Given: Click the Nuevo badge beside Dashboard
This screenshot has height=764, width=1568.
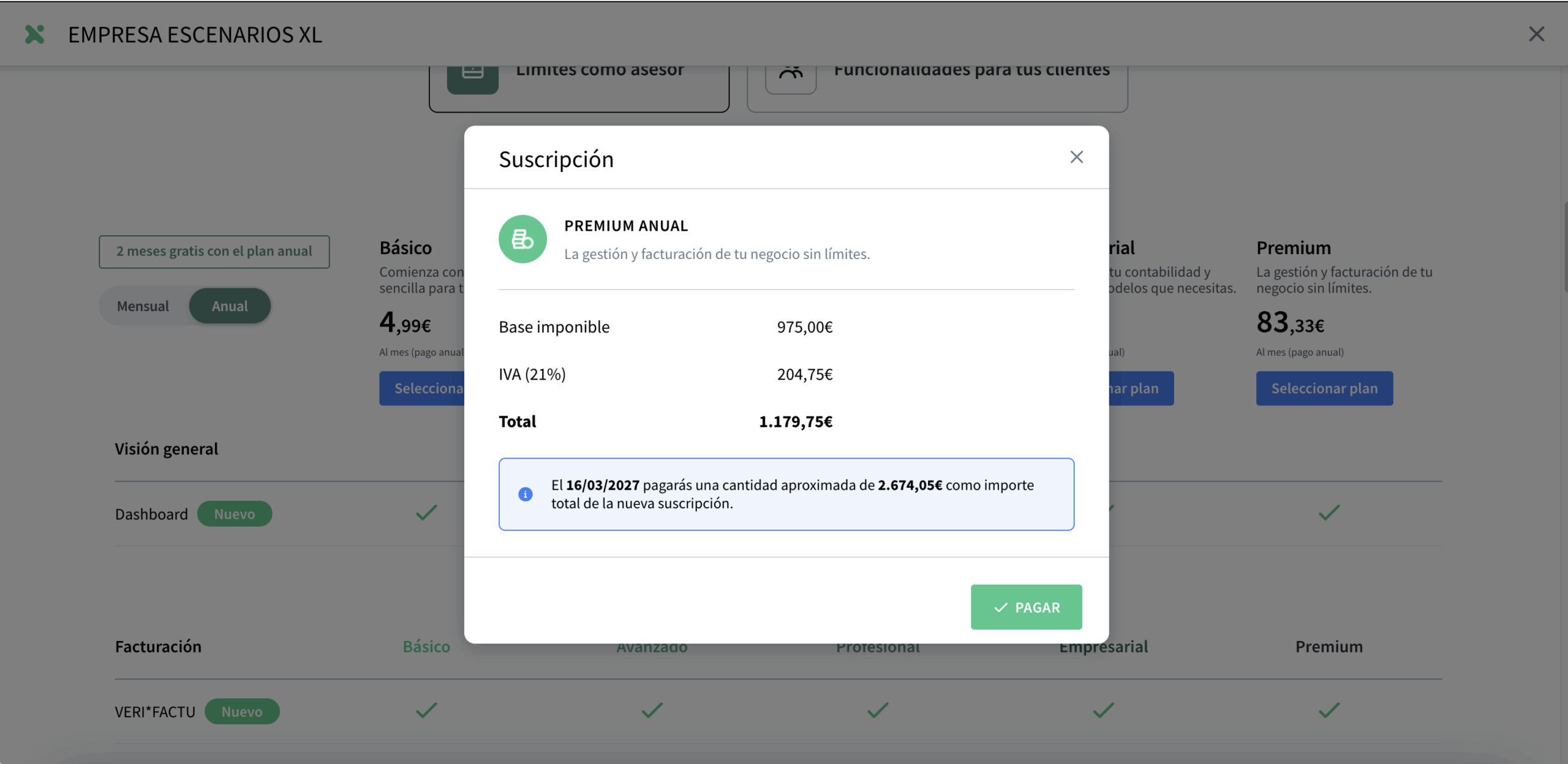Looking at the screenshot, I should (x=234, y=514).
